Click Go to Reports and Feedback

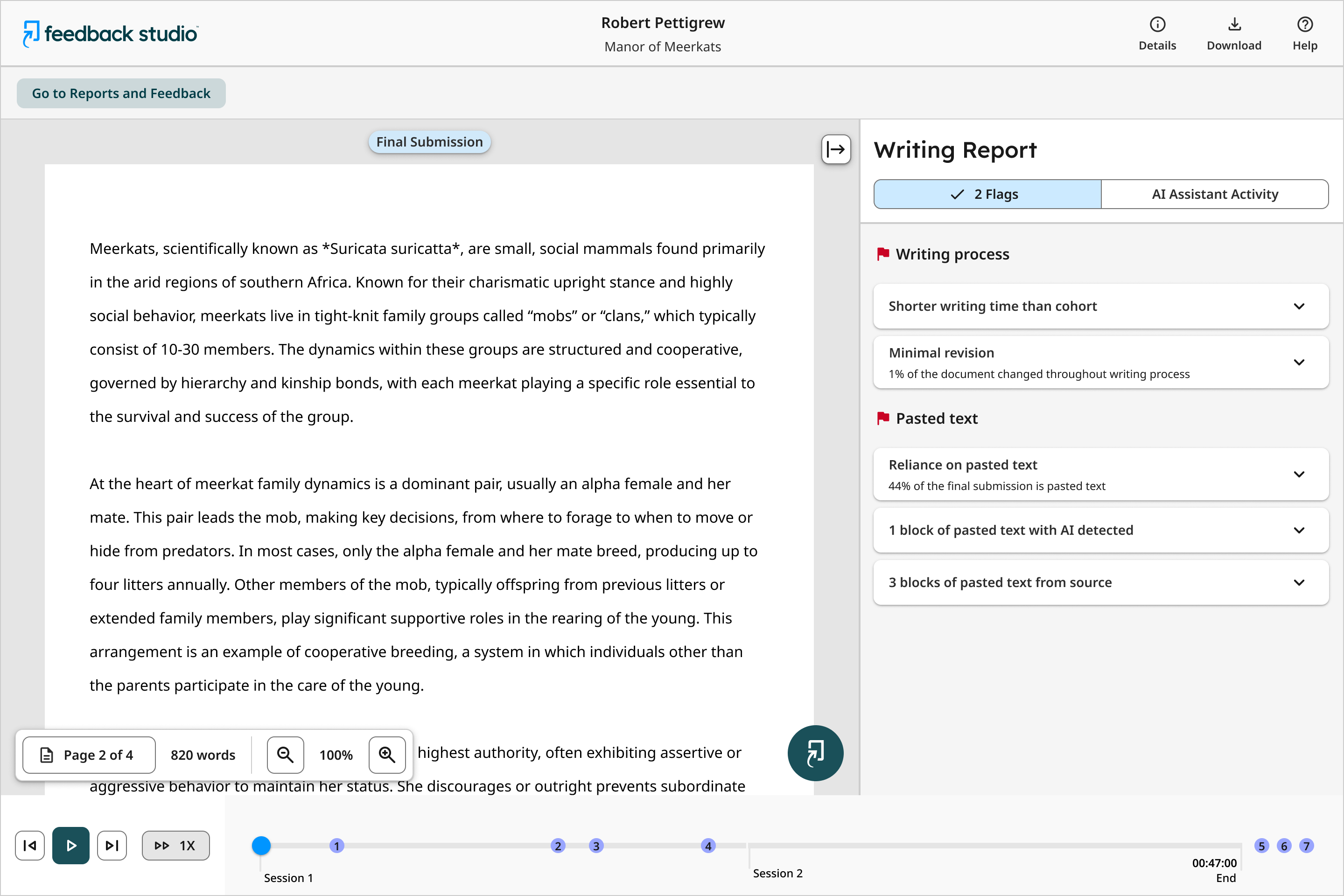(121, 93)
